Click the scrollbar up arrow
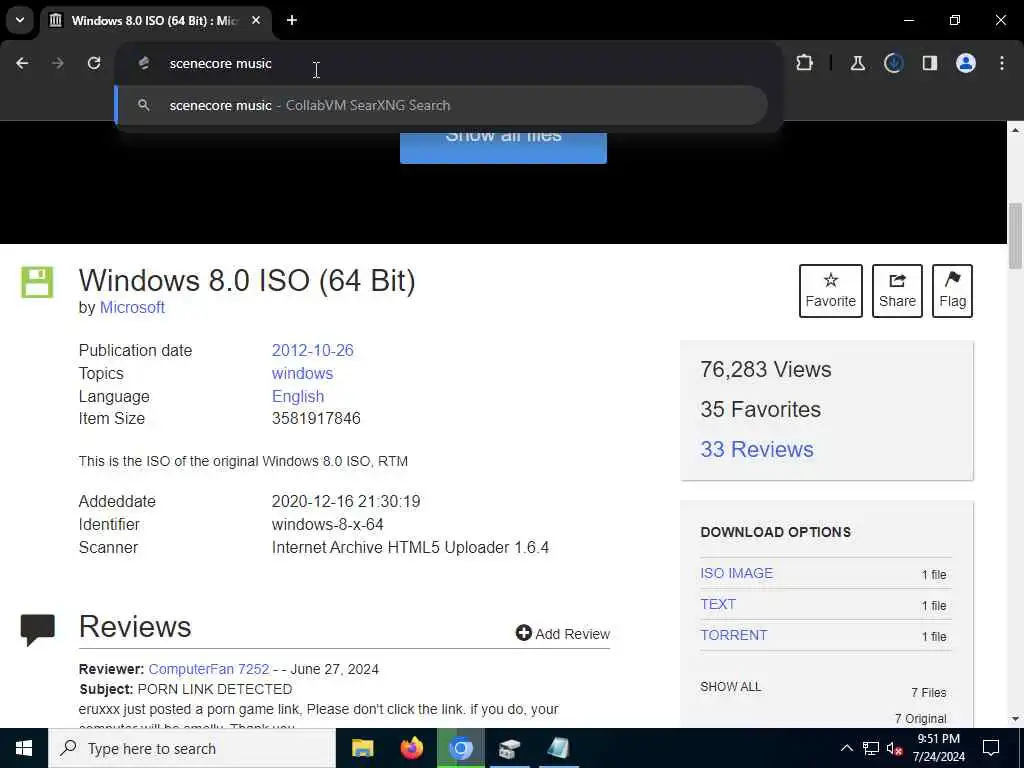 [1015, 130]
